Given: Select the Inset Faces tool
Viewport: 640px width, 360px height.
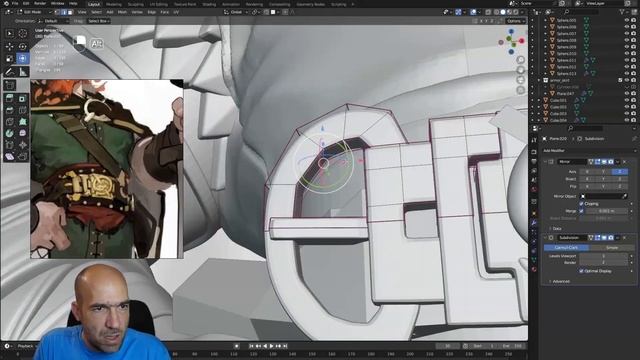Looking at the screenshot, I should pos(22,98).
